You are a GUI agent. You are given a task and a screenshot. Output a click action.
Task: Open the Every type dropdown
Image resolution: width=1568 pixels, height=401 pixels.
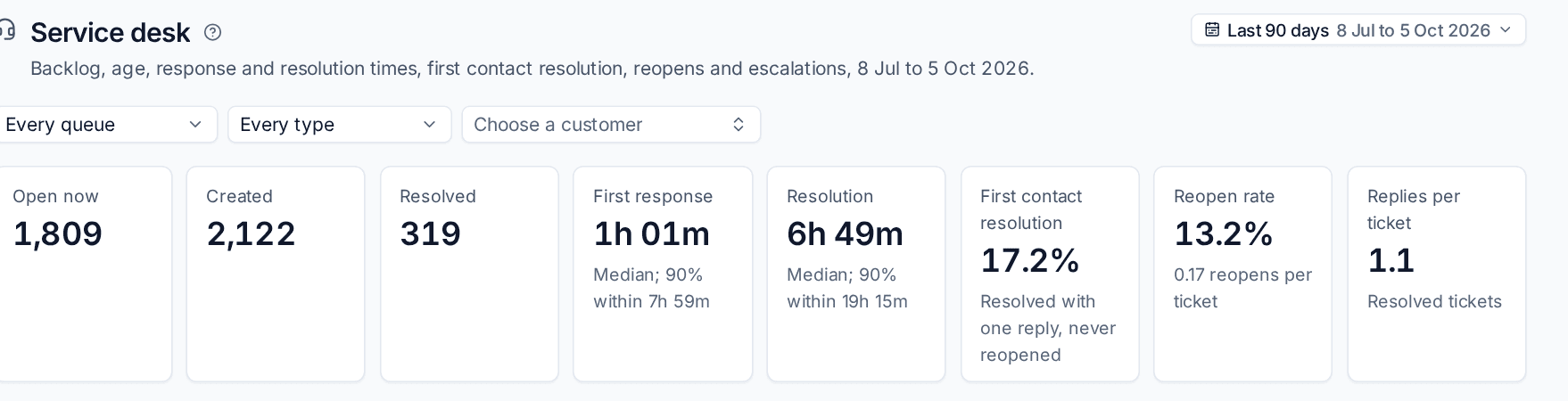pyautogui.click(x=340, y=125)
